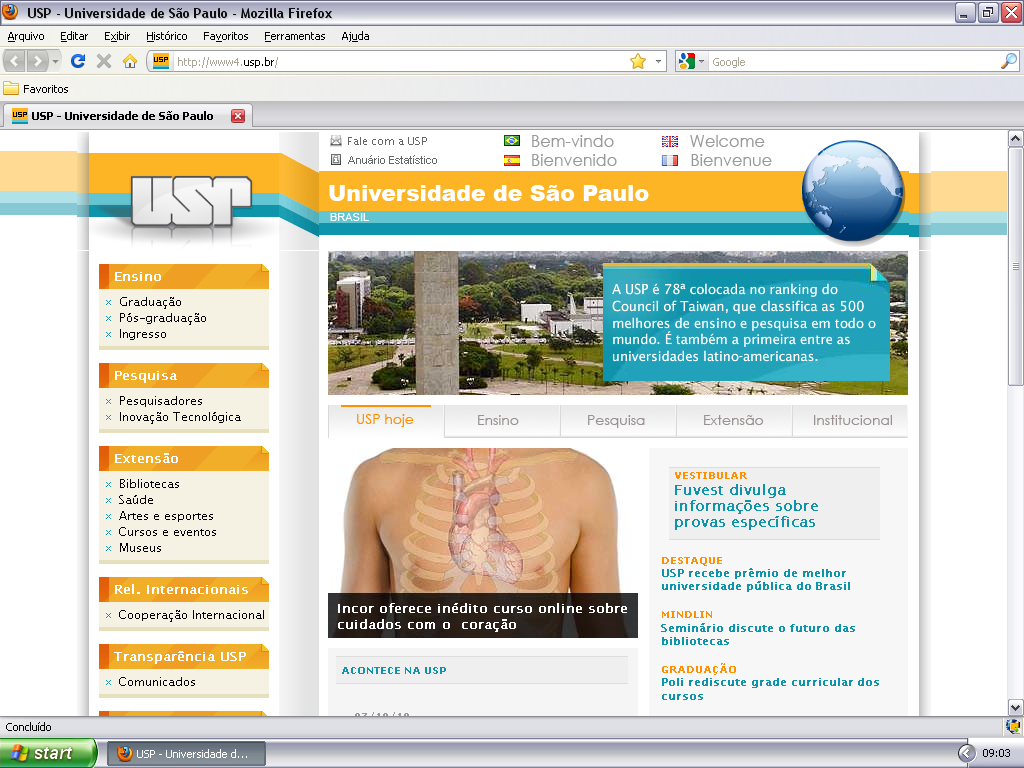
Task: Expand the address bar history dropdown
Action: 659,61
